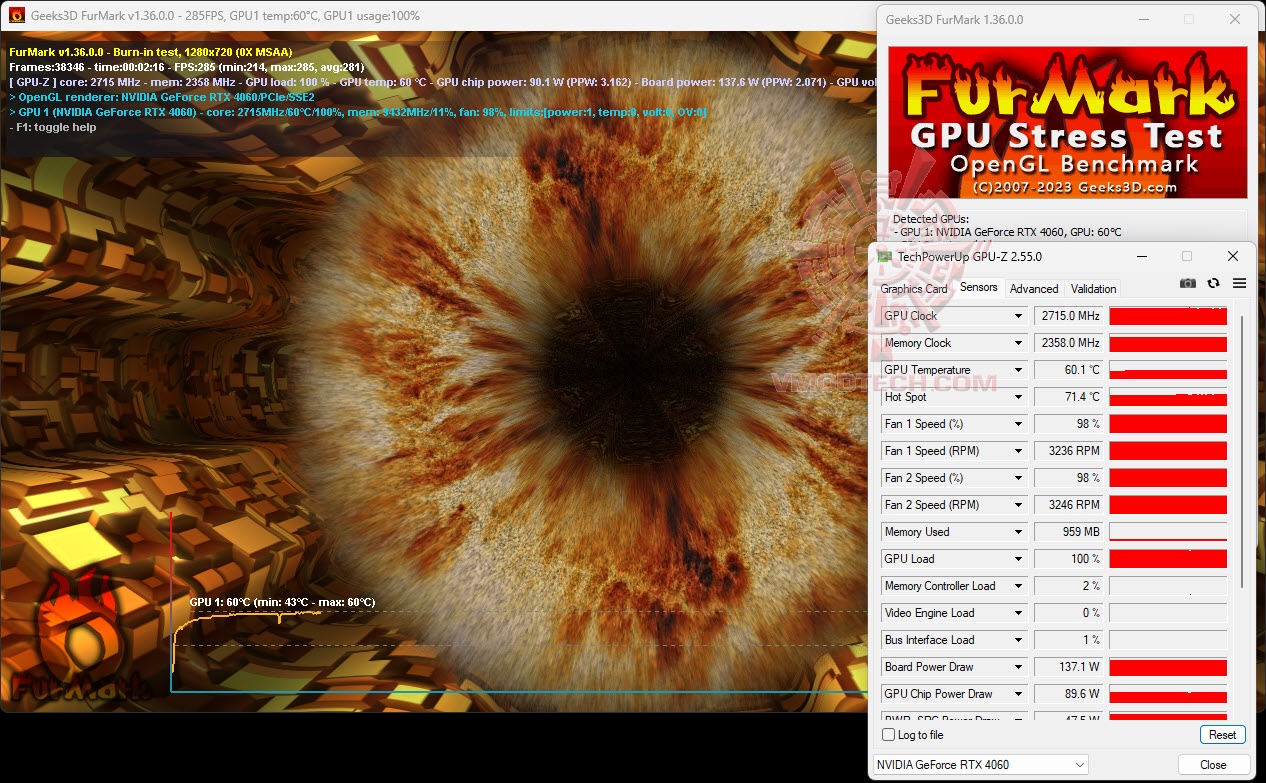This screenshot has width=1266, height=783.
Task: Open the Validation tab
Action: click(1093, 289)
